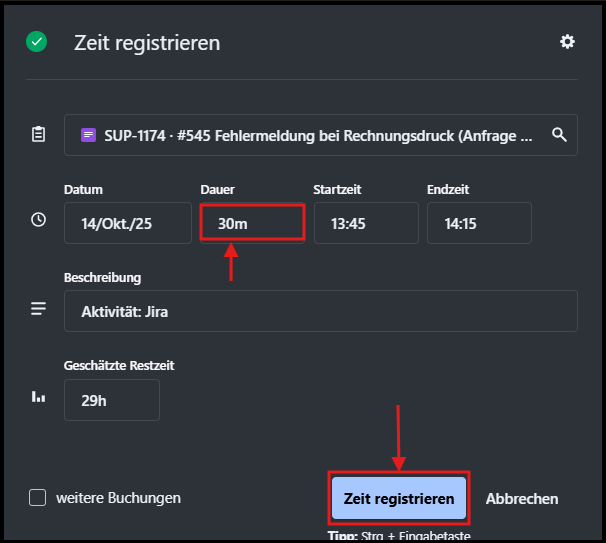Image resolution: width=606 pixels, height=543 pixels.
Task: Click the Startzeit field showing 13:45
Action: coord(365,224)
